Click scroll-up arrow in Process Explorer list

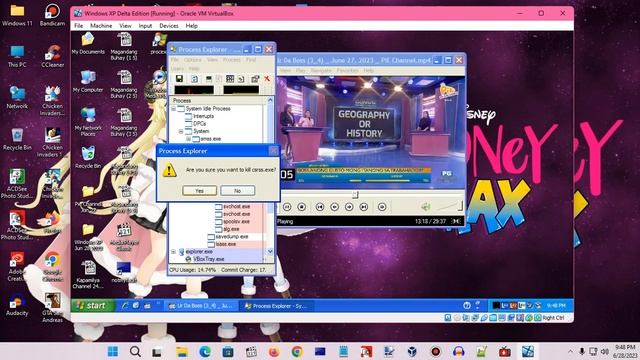[x=270, y=100]
